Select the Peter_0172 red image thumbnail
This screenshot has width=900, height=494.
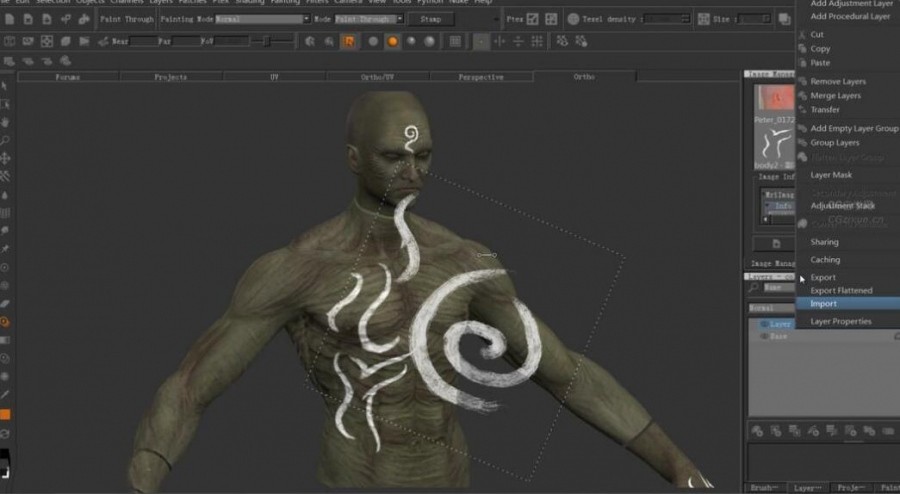[x=774, y=98]
